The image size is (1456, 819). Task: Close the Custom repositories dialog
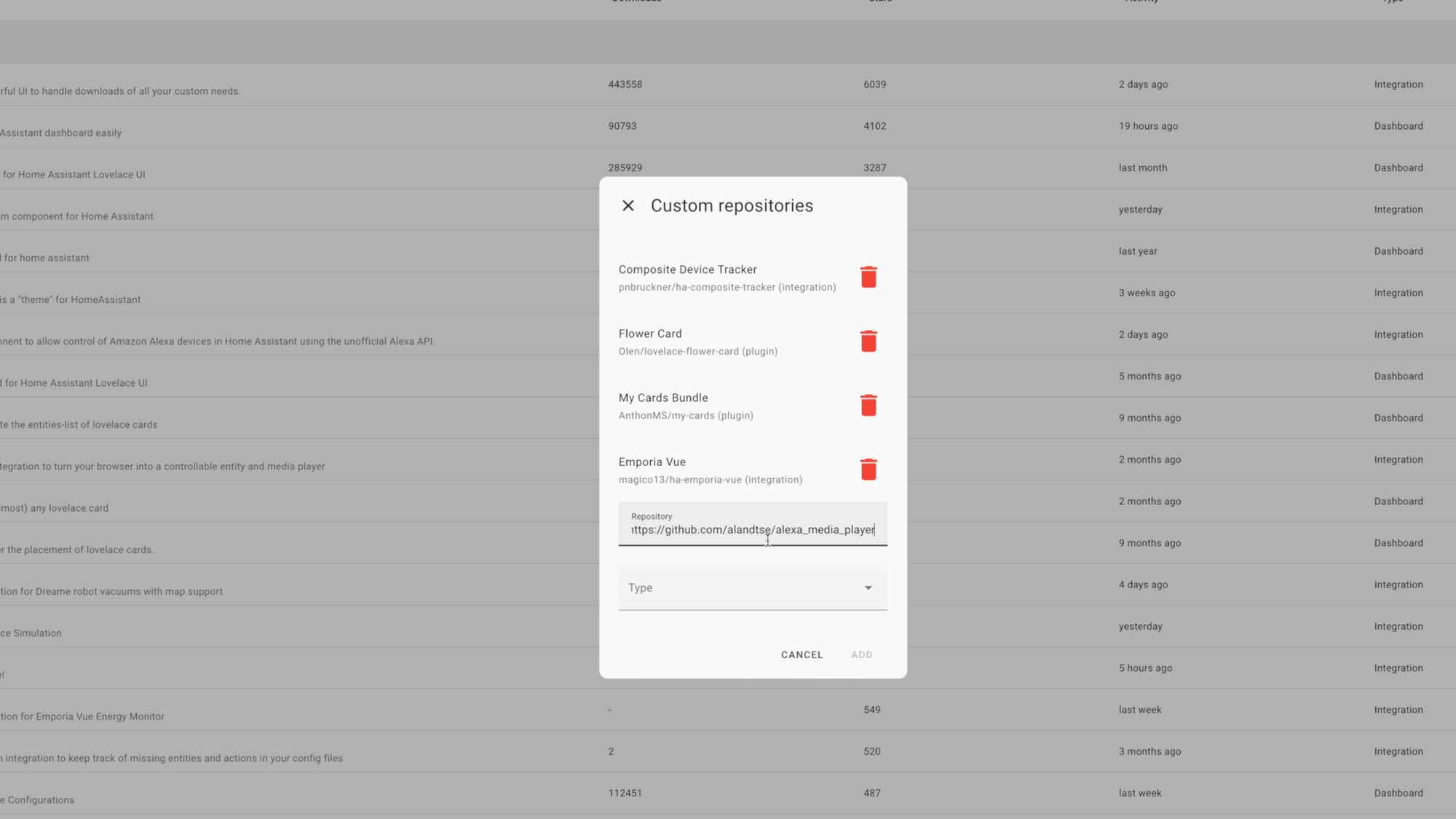pyautogui.click(x=628, y=206)
